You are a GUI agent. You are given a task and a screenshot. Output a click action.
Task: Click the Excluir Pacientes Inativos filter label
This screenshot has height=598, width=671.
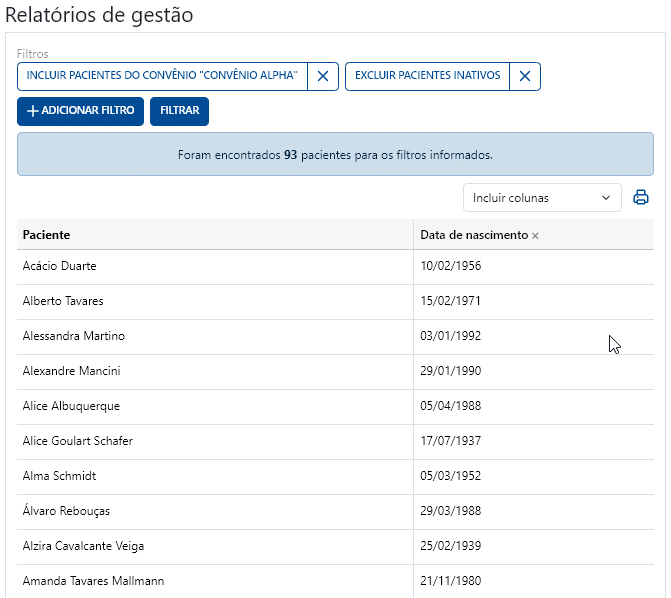428,75
